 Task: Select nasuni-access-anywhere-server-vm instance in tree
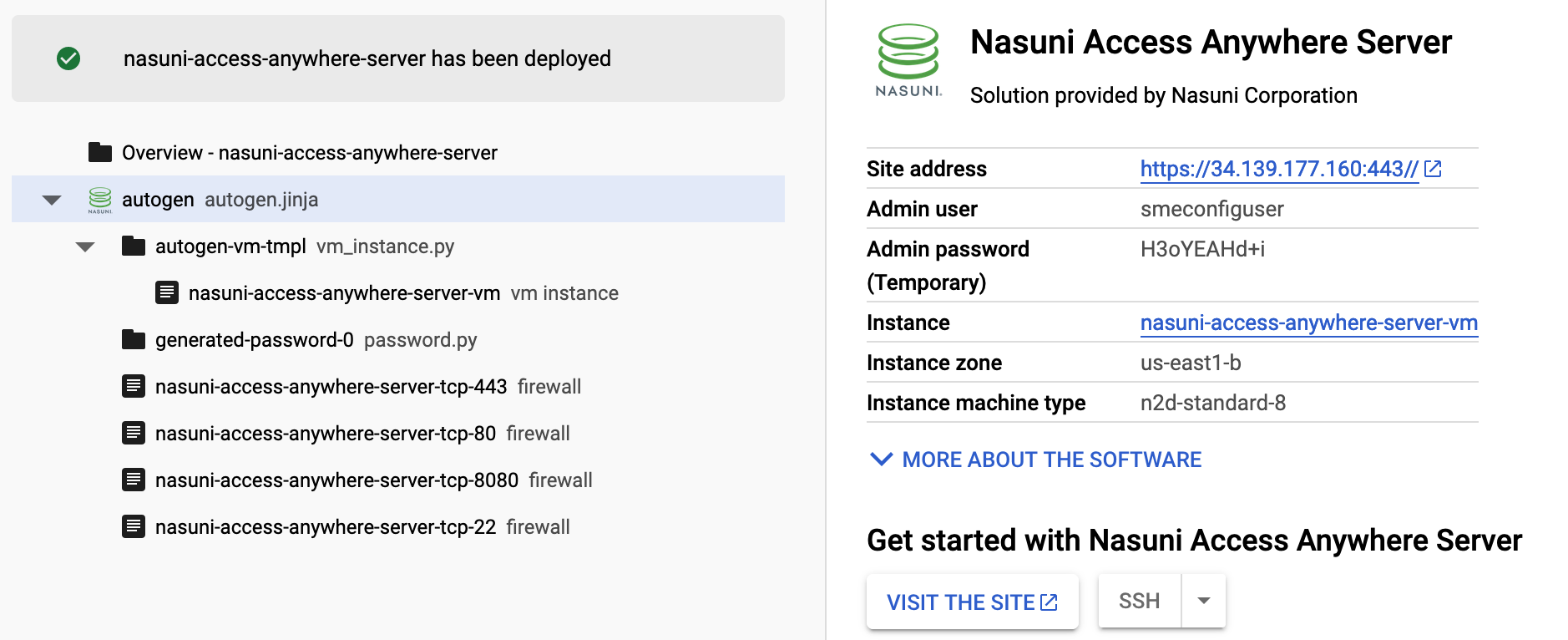click(344, 293)
